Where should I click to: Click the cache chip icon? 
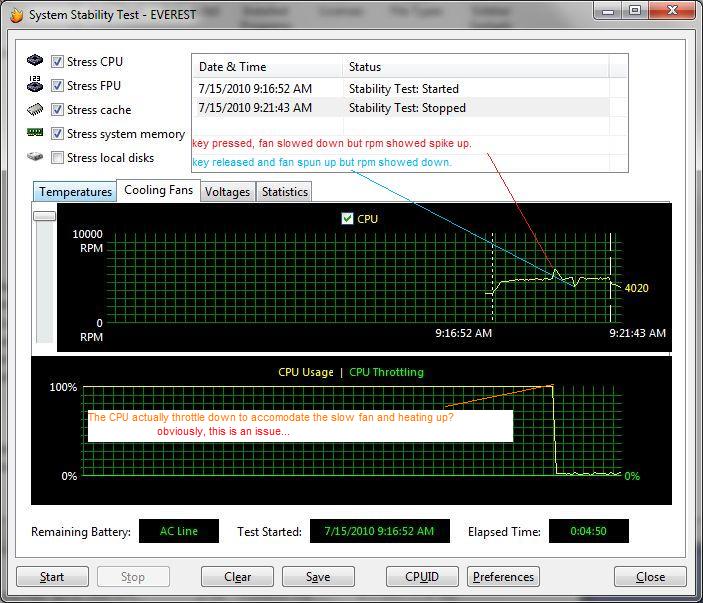click(35, 109)
